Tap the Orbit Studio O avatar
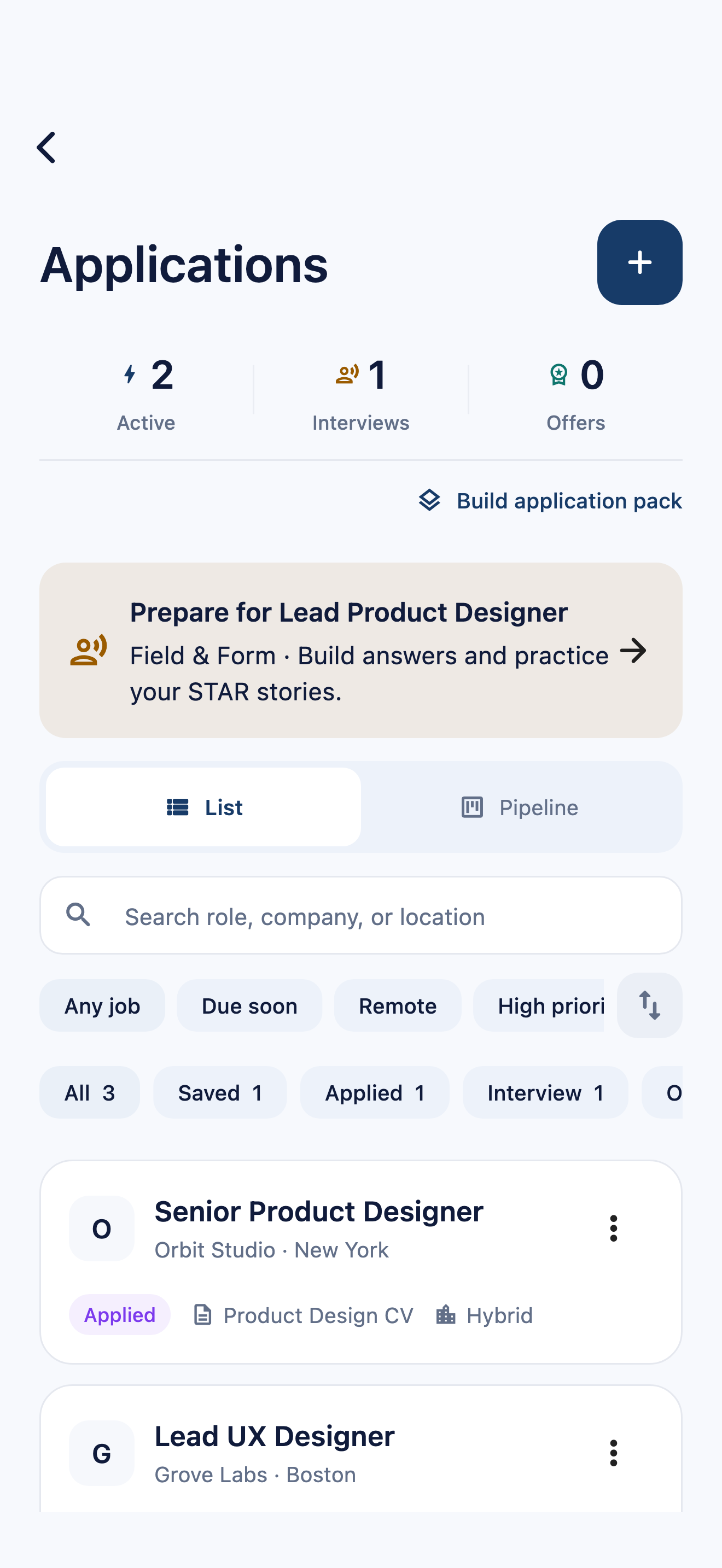The height and width of the screenshot is (1568, 722). [x=102, y=1228]
